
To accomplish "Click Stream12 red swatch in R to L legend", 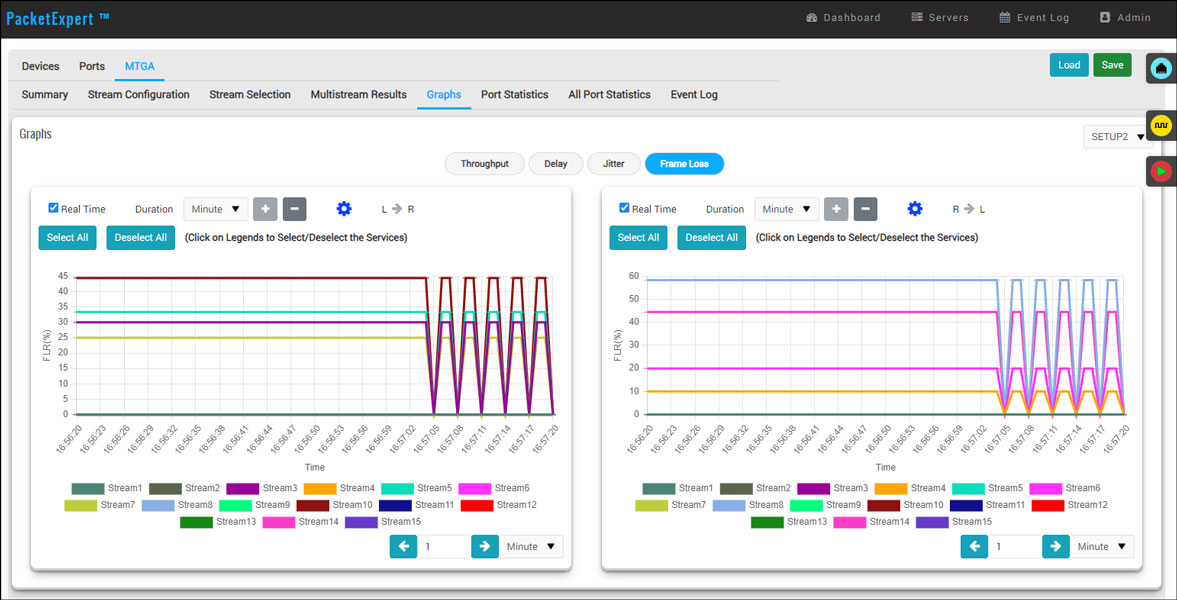I will 1048,505.
